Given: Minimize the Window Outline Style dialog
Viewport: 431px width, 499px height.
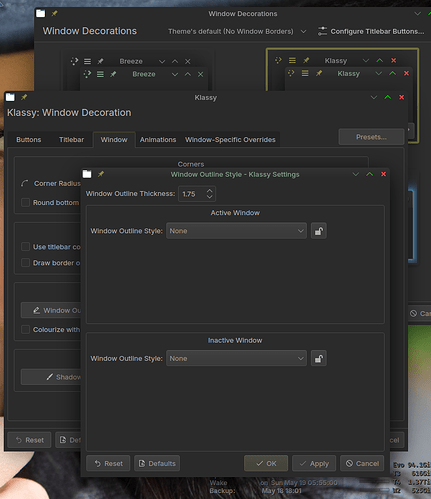Looking at the screenshot, I should 356,174.
